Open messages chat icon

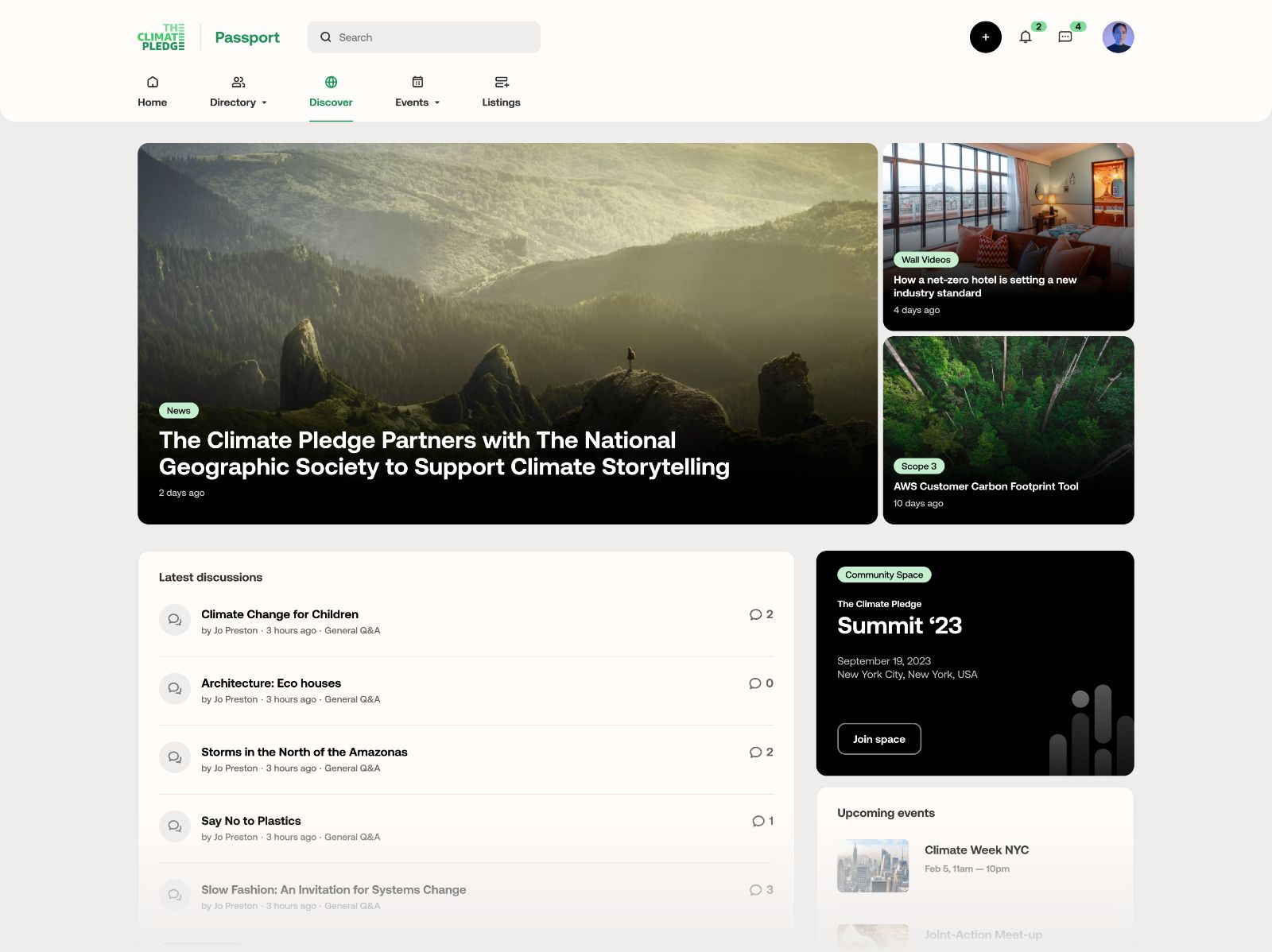pos(1065,37)
